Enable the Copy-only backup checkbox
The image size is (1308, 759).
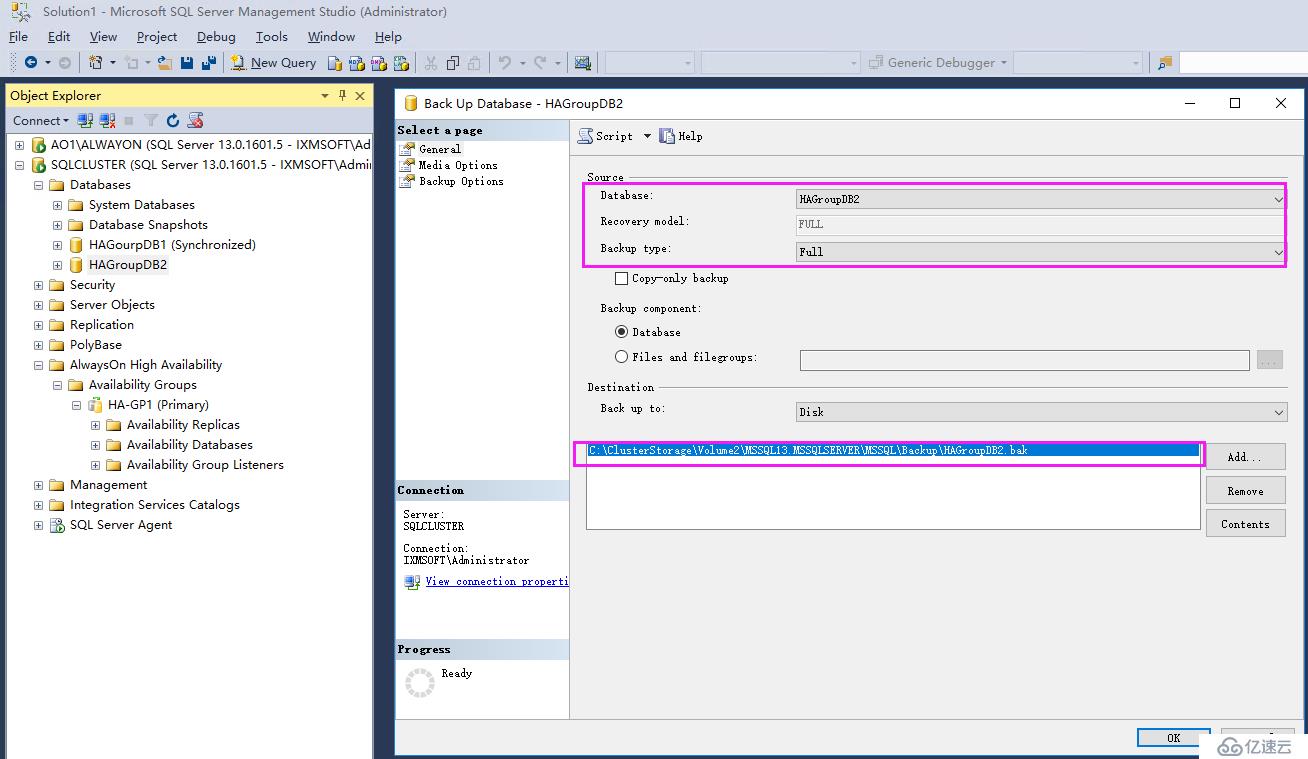[x=621, y=278]
